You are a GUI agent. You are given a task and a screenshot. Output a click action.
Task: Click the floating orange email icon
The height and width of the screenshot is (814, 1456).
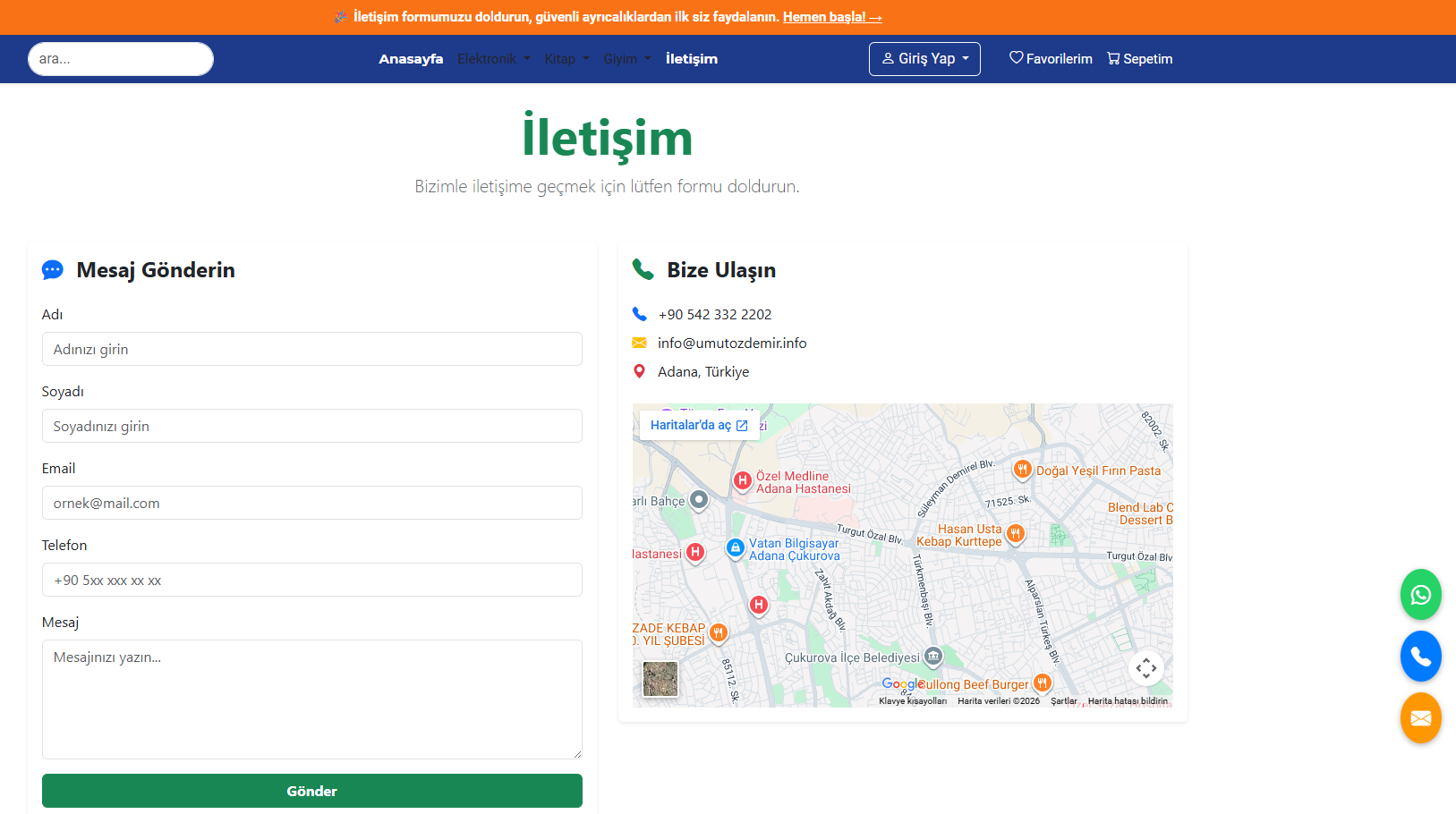1420,718
